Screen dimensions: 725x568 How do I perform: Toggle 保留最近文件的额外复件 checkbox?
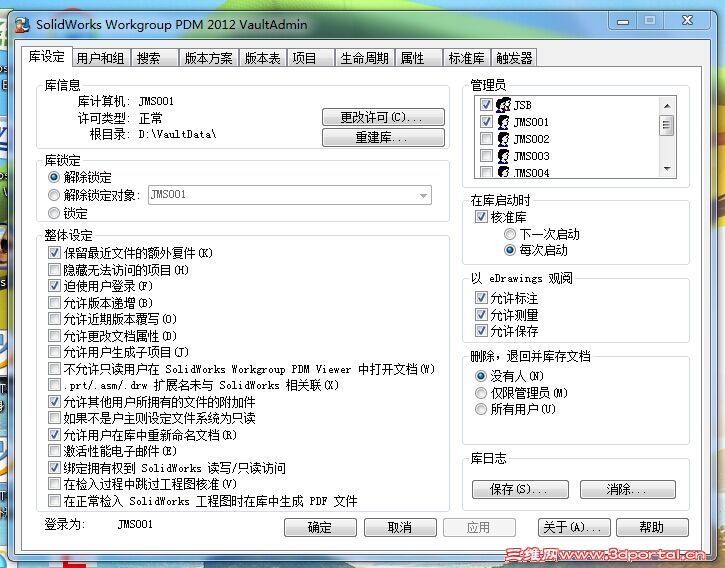point(54,253)
